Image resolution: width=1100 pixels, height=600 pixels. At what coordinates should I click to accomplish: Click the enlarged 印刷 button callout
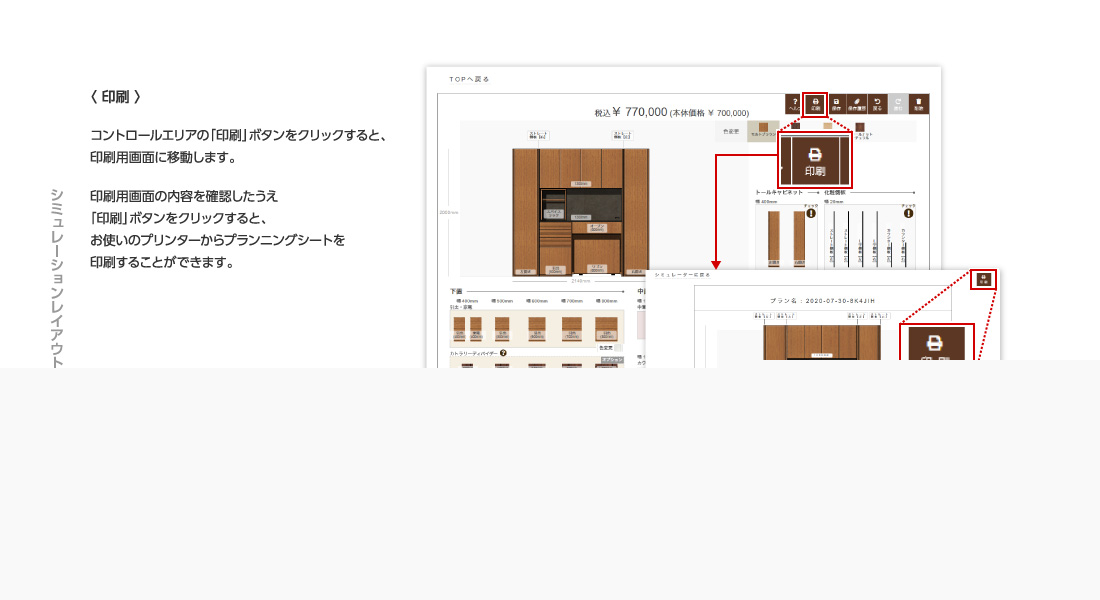click(x=815, y=159)
